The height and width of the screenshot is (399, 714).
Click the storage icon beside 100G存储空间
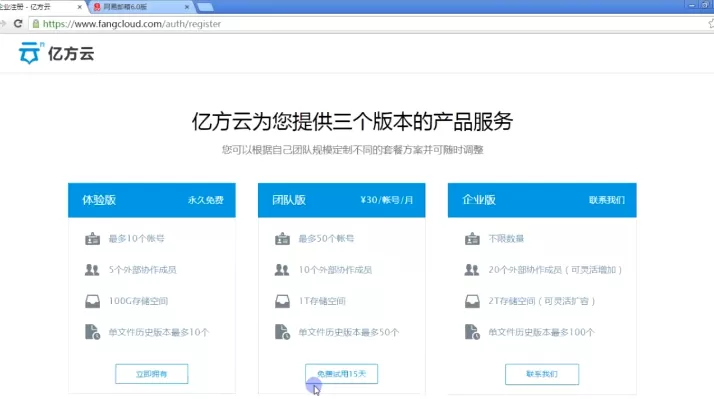pyautogui.click(x=92, y=301)
